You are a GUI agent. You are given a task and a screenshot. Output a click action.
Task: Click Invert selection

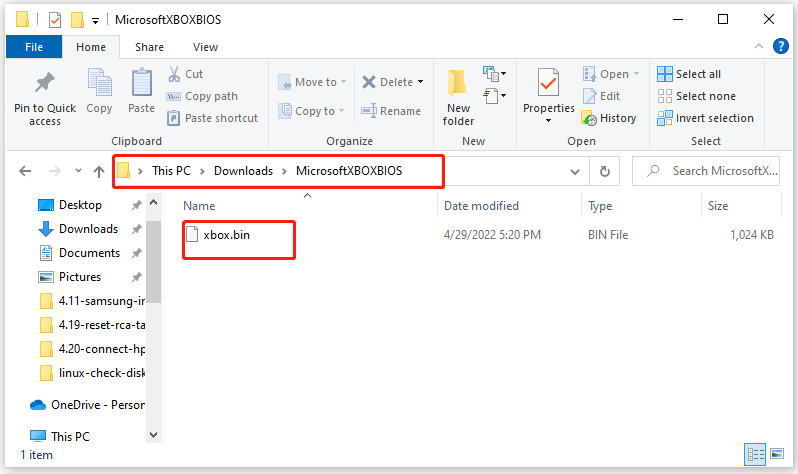[x=705, y=118]
